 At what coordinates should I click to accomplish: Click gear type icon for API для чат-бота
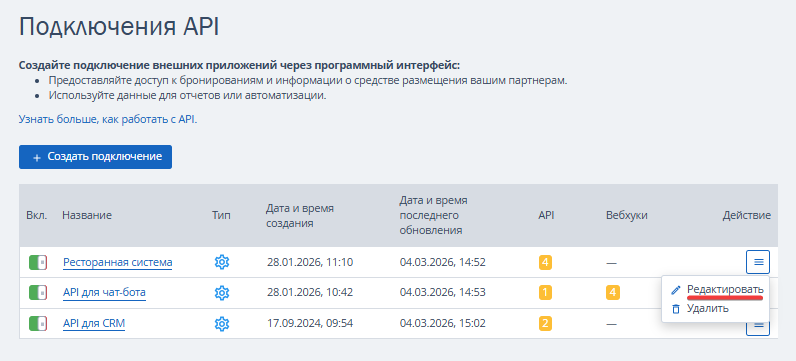222,293
